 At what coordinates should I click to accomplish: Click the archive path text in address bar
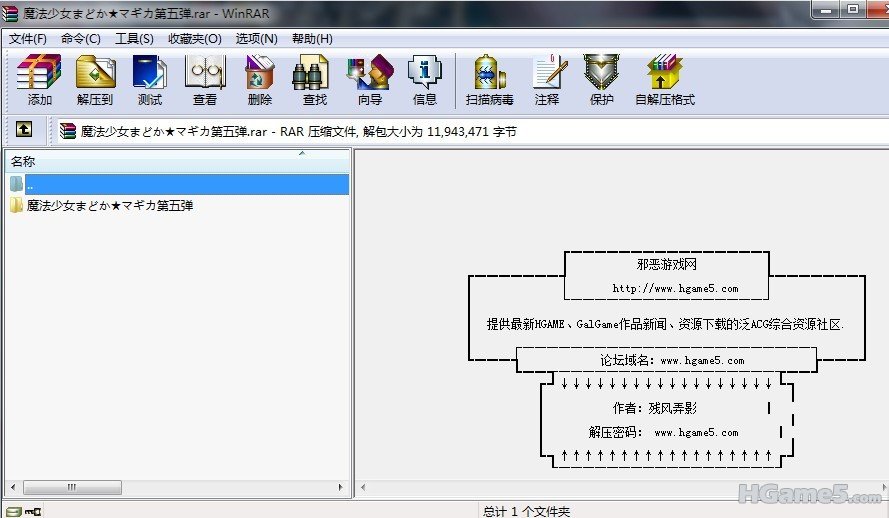[x=299, y=131]
